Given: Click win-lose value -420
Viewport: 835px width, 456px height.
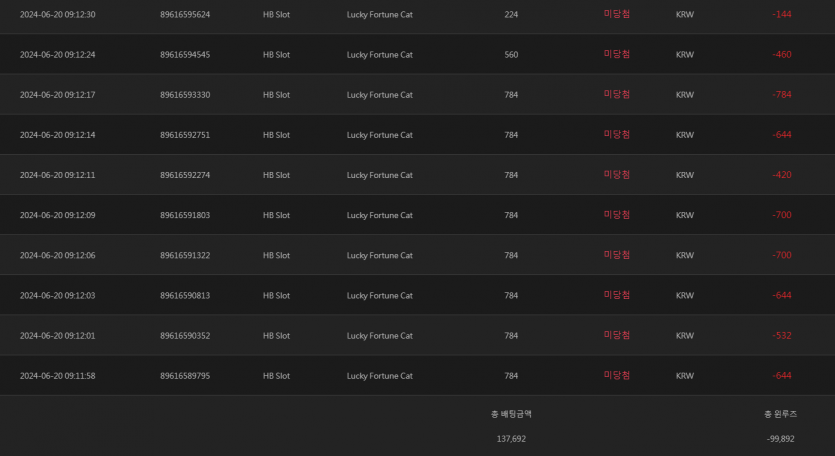Looking at the screenshot, I should [x=782, y=175].
